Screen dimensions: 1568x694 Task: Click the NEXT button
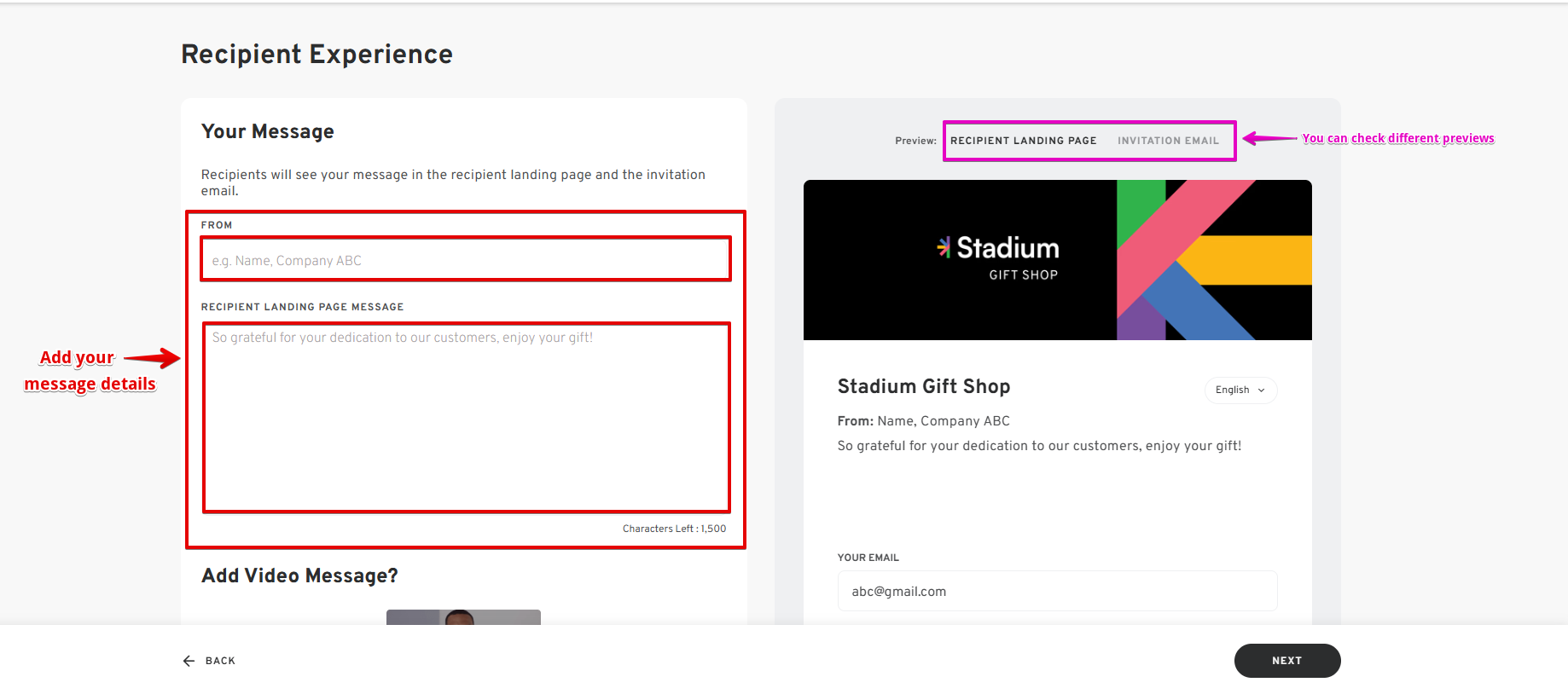coord(1286,661)
